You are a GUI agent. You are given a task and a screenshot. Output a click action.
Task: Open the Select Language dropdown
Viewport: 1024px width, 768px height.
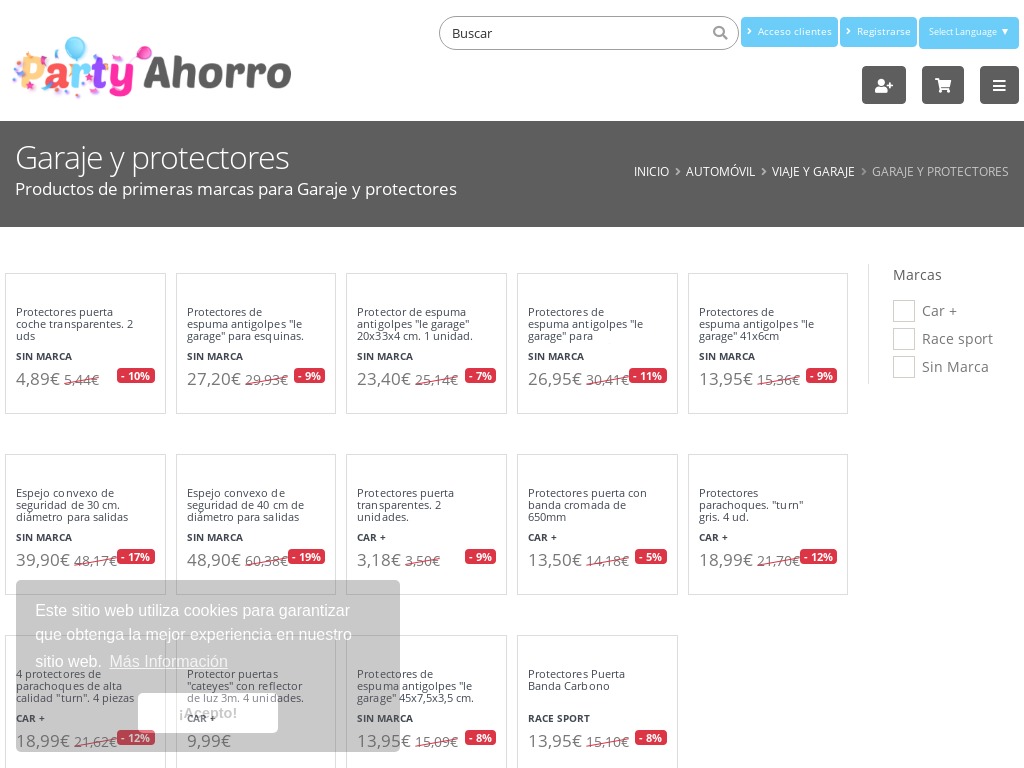click(968, 32)
